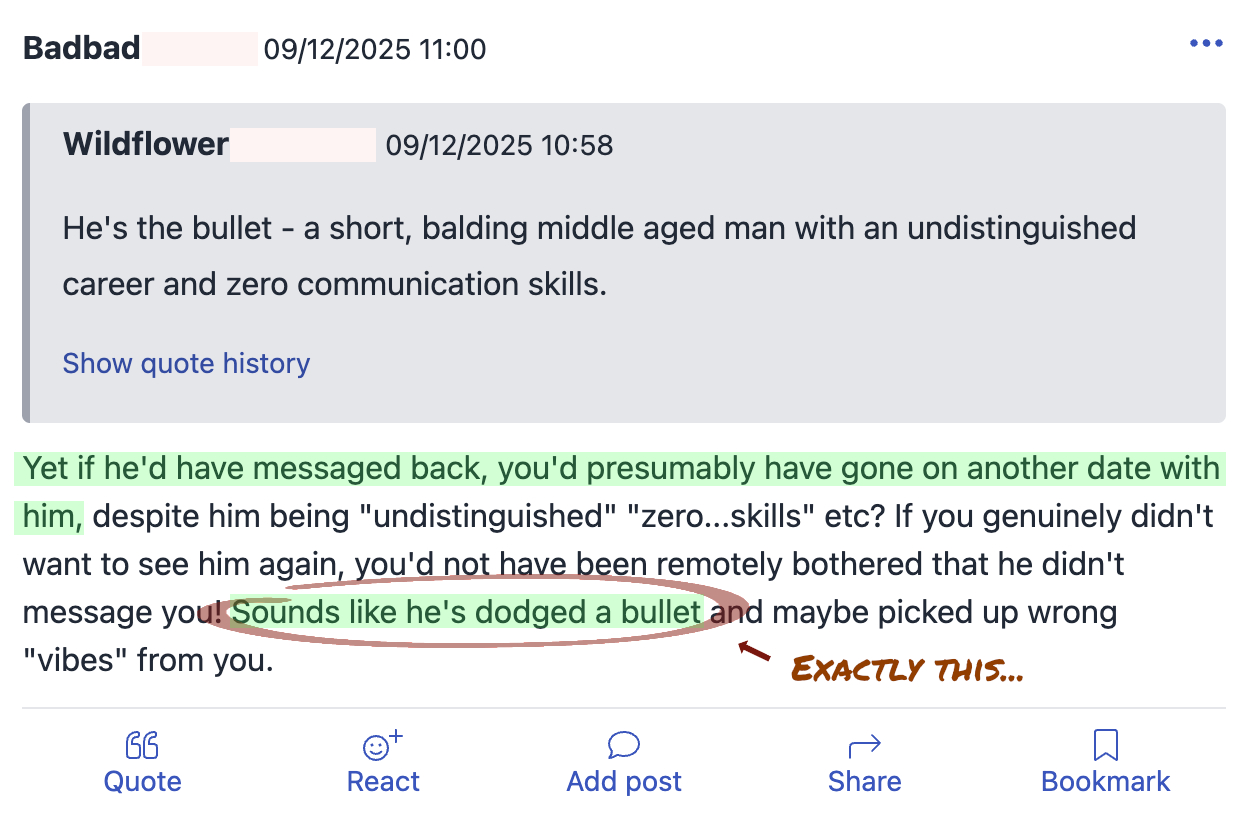Select the Share action label
This screenshot has width=1252, height=814.
864,782
